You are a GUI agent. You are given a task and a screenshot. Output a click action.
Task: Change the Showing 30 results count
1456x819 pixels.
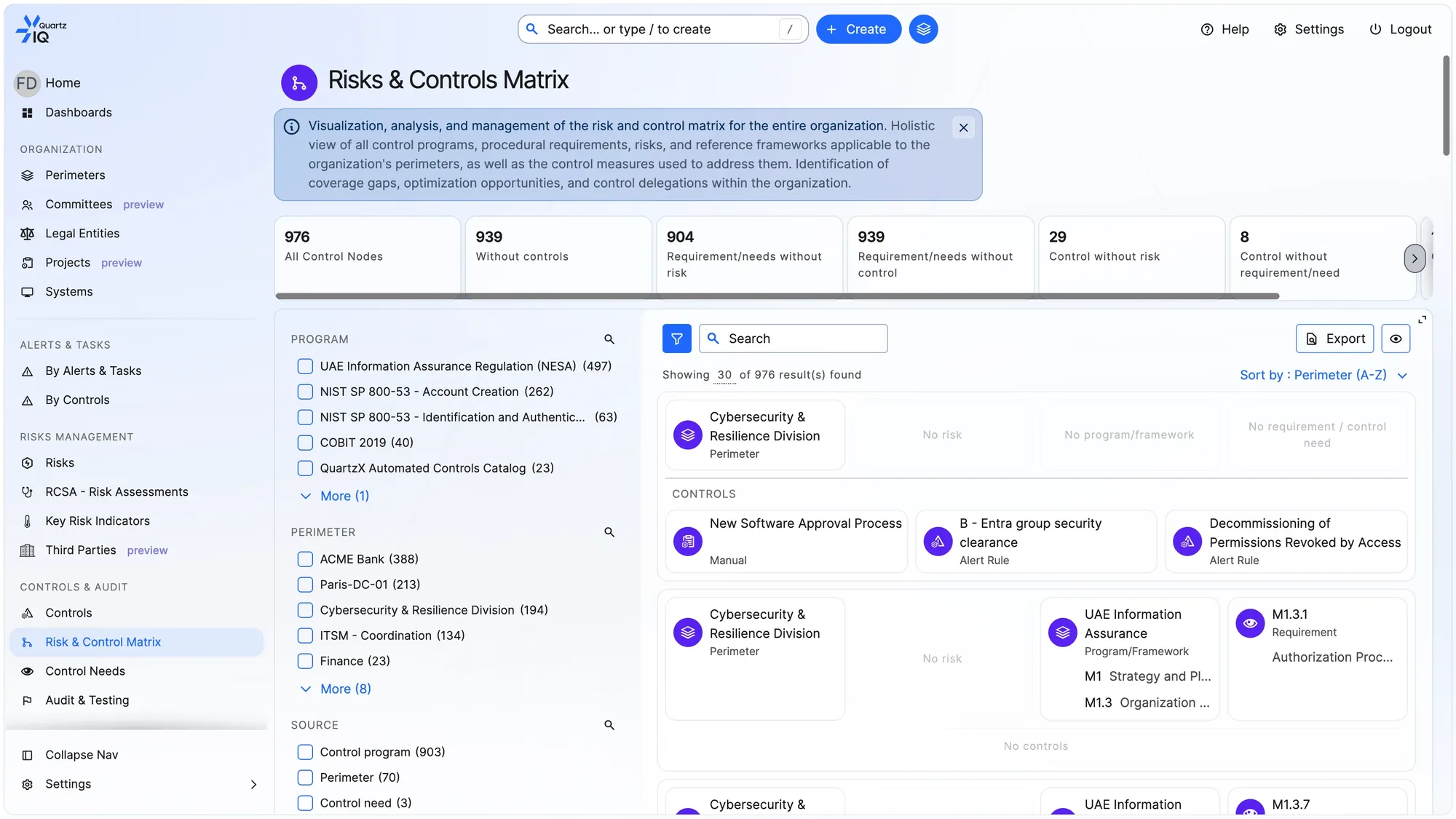pyautogui.click(x=724, y=375)
